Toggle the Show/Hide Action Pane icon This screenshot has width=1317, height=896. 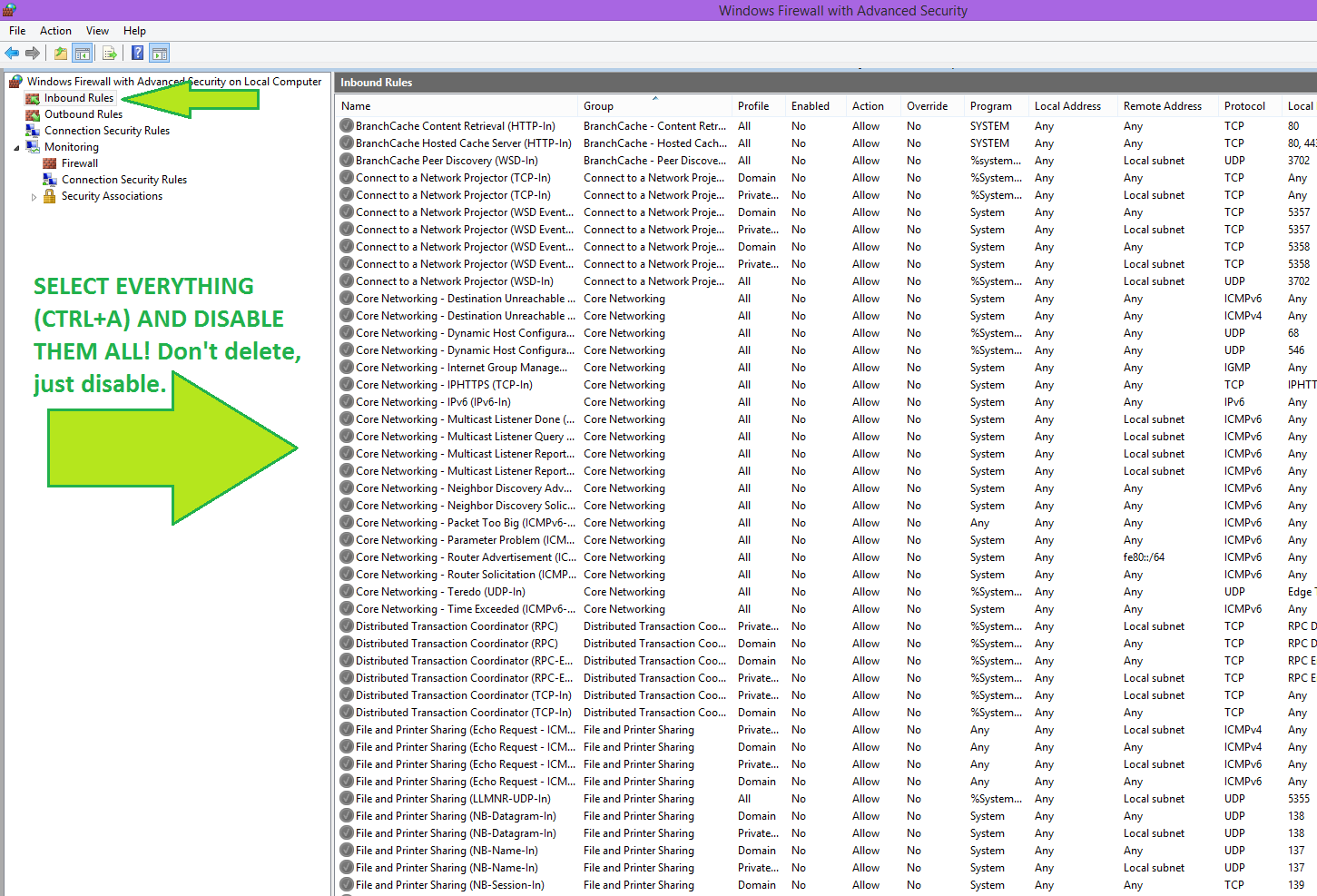[x=160, y=54]
